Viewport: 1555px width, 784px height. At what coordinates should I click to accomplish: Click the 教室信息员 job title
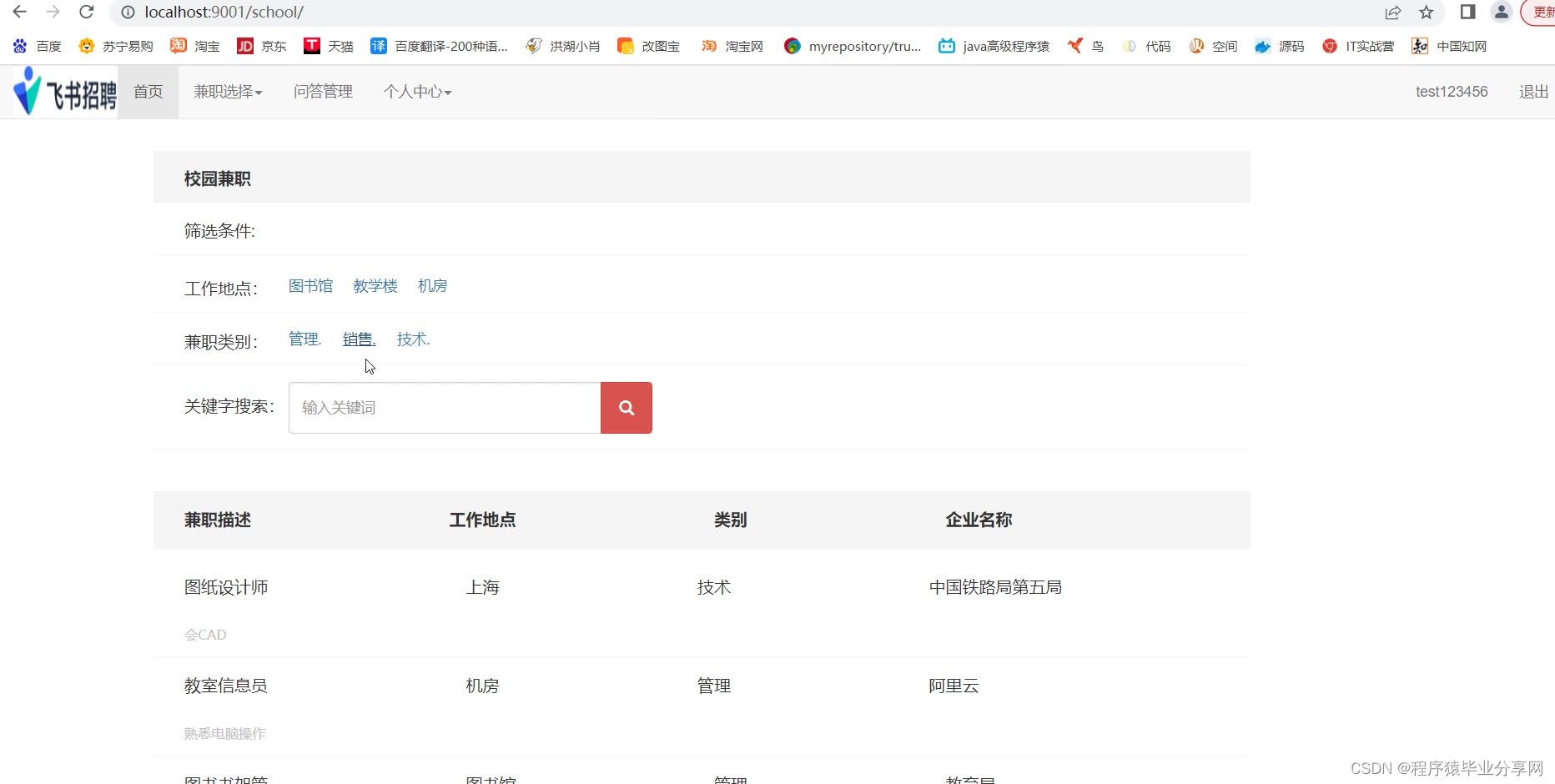coord(226,686)
